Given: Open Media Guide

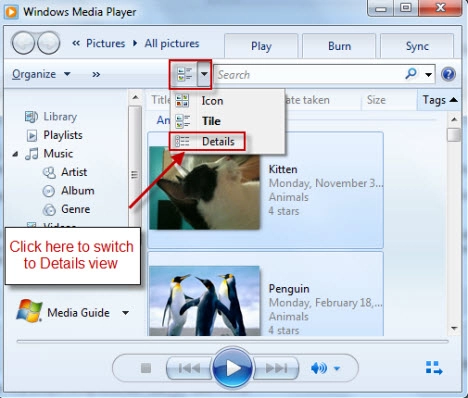Looking at the screenshot, I should tap(78, 313).
